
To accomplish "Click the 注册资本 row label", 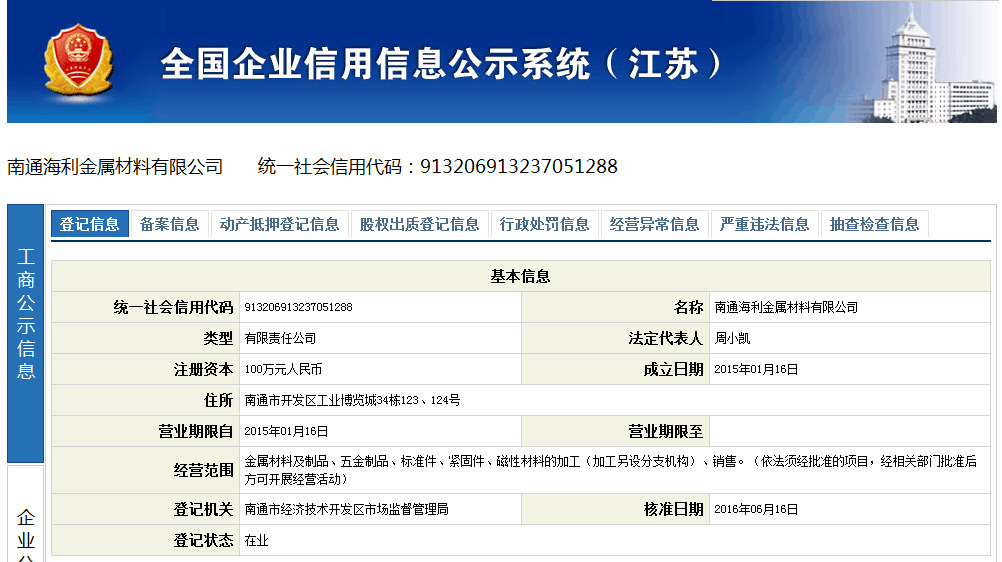I will [x=203, y=370].
